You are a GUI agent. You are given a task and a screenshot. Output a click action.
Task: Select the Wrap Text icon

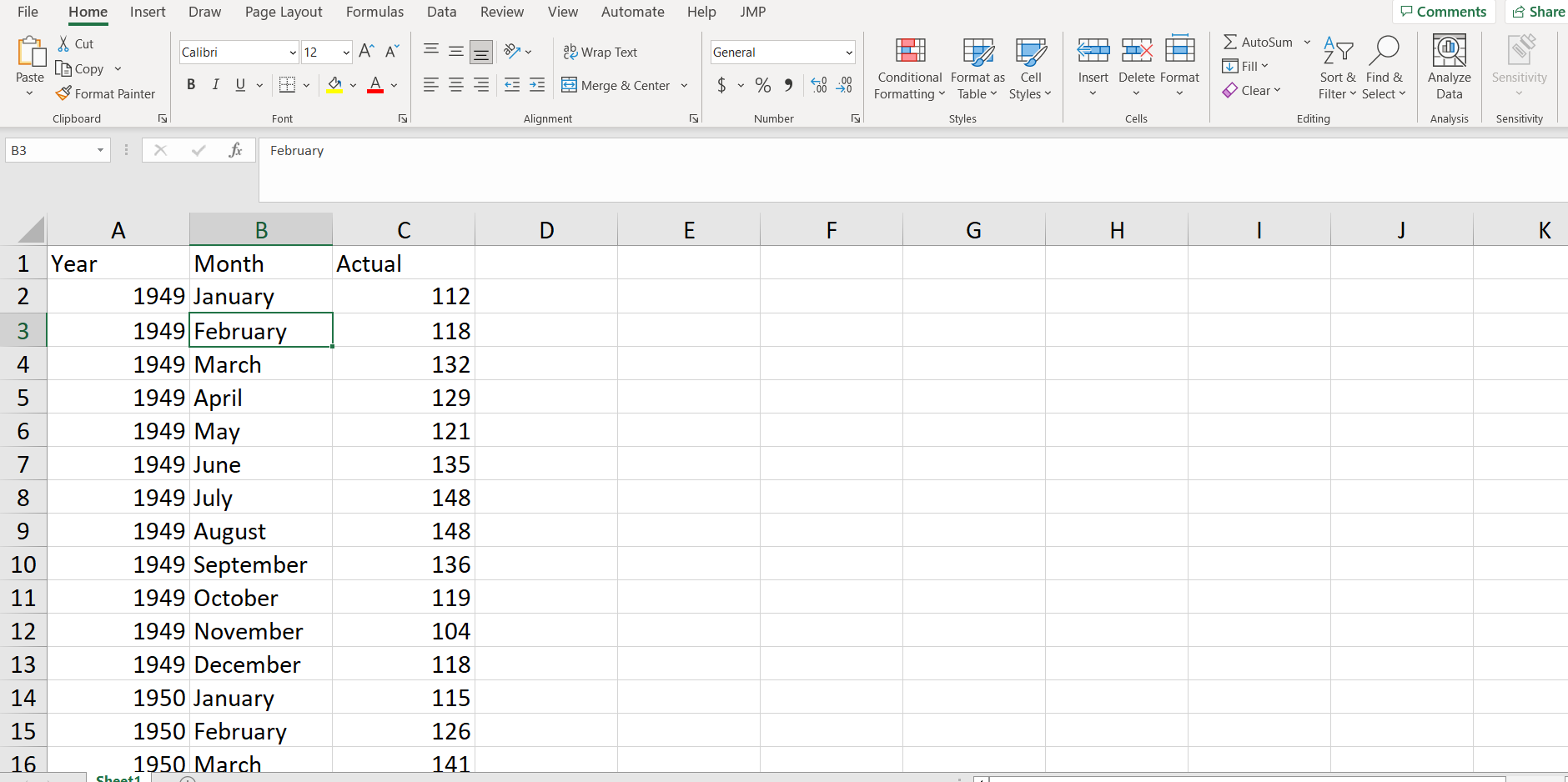572,52
